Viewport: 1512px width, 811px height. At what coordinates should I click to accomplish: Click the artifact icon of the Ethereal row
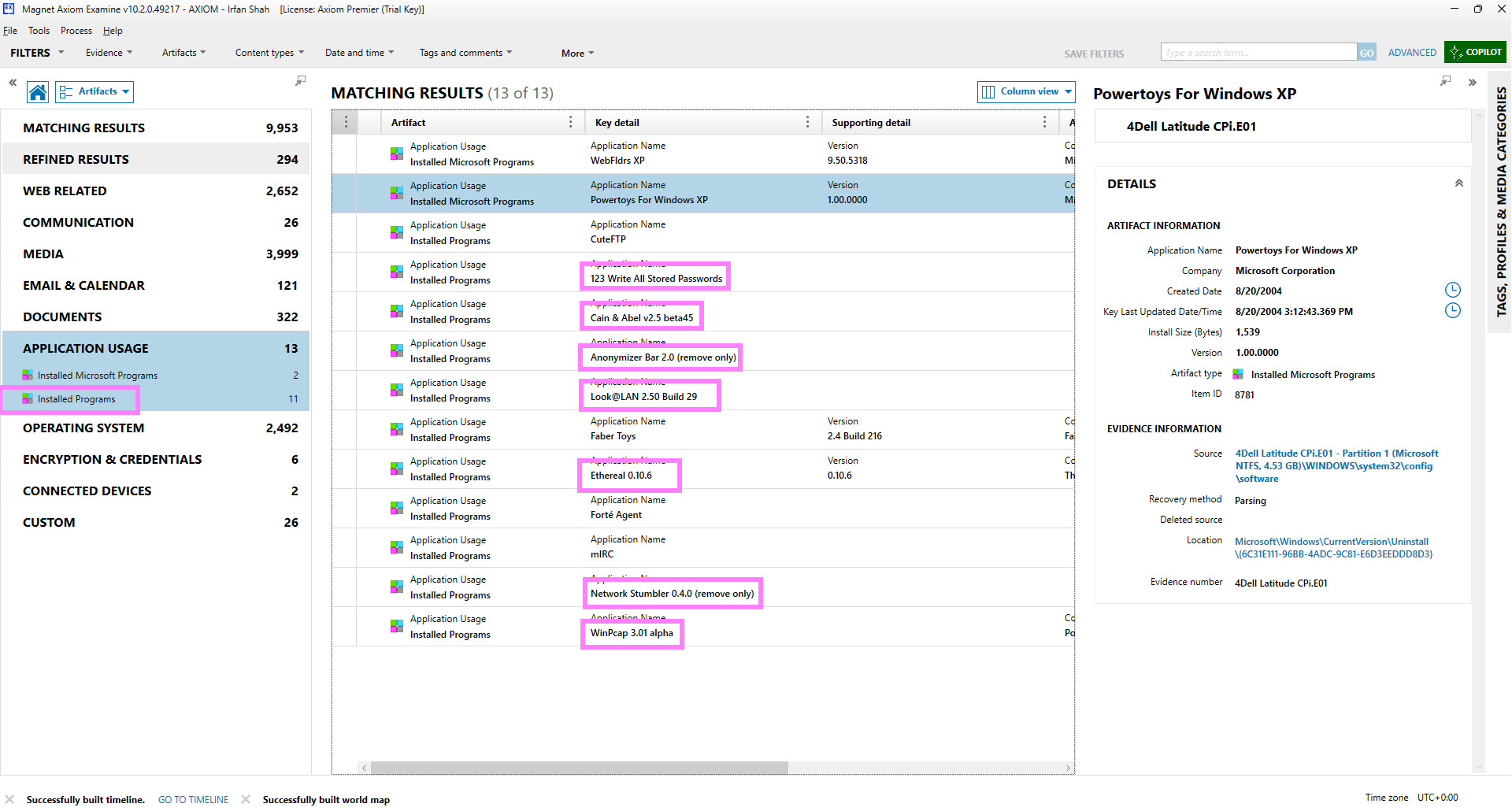click(x=397, y=468)
